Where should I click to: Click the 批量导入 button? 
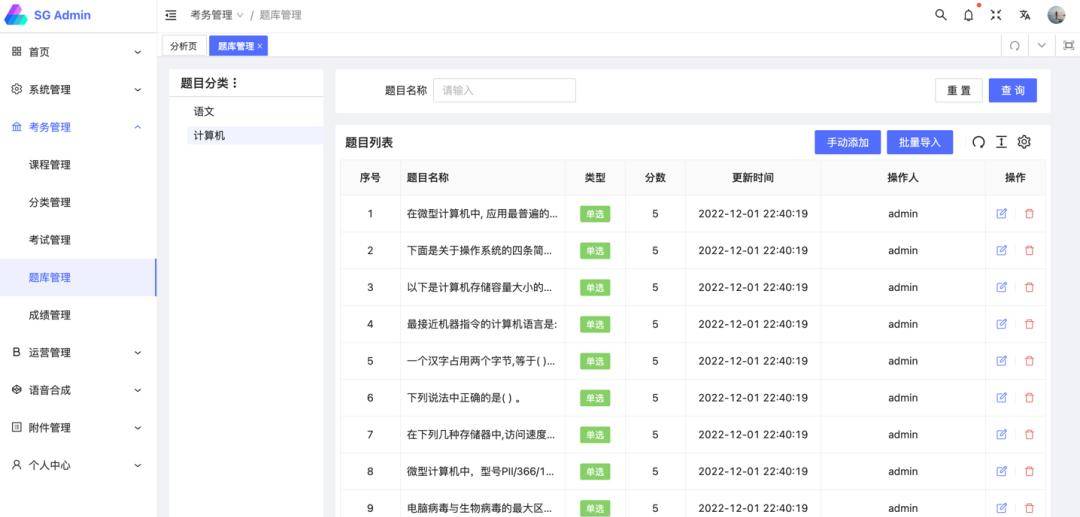(x=920, y=143)
